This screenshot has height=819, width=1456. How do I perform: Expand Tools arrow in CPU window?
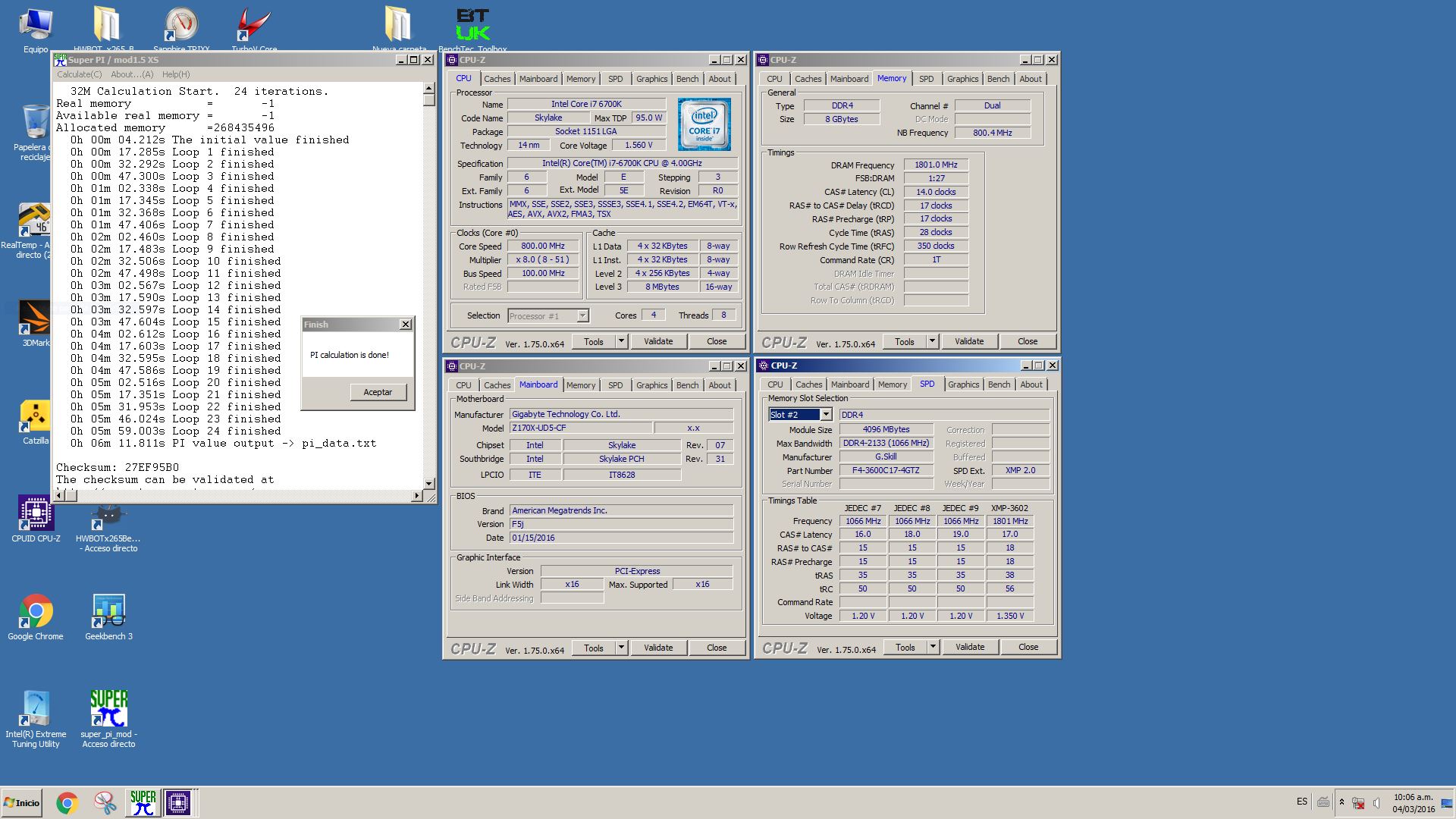pyautogui.click(x=621, y=341)
